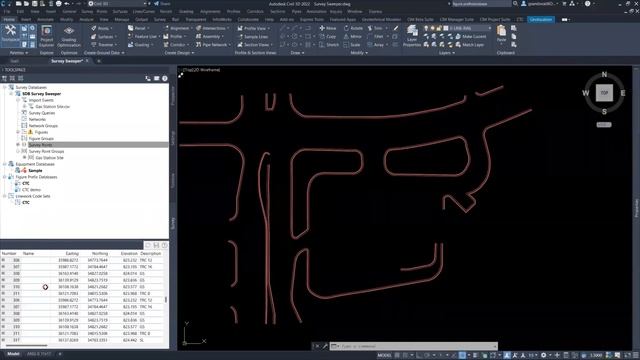This screenshot has width=640, height=360.
Task: Select Figure Groups tree item
Action: (41, 138)
